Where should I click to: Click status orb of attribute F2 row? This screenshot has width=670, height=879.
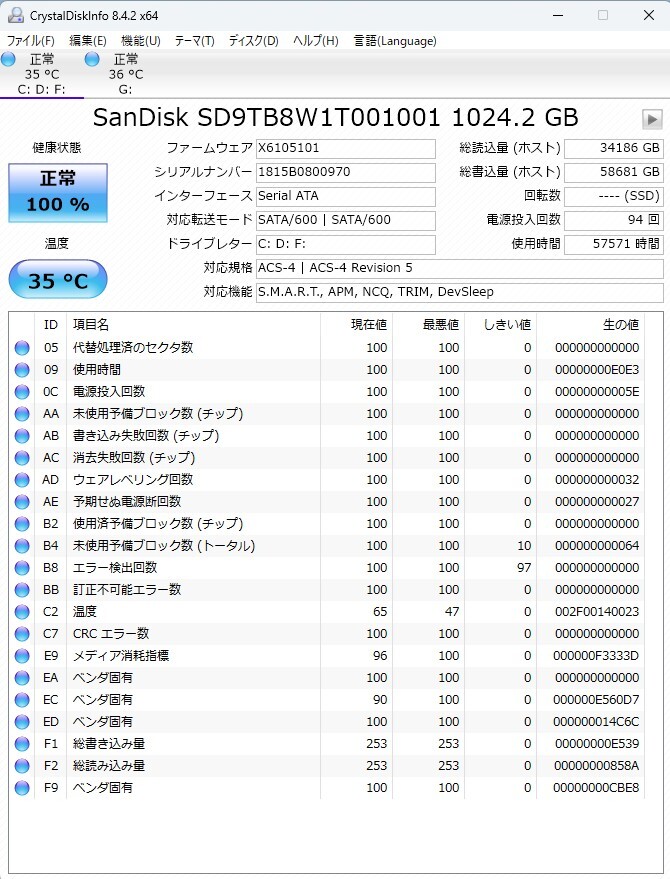[x=22, y=766]
